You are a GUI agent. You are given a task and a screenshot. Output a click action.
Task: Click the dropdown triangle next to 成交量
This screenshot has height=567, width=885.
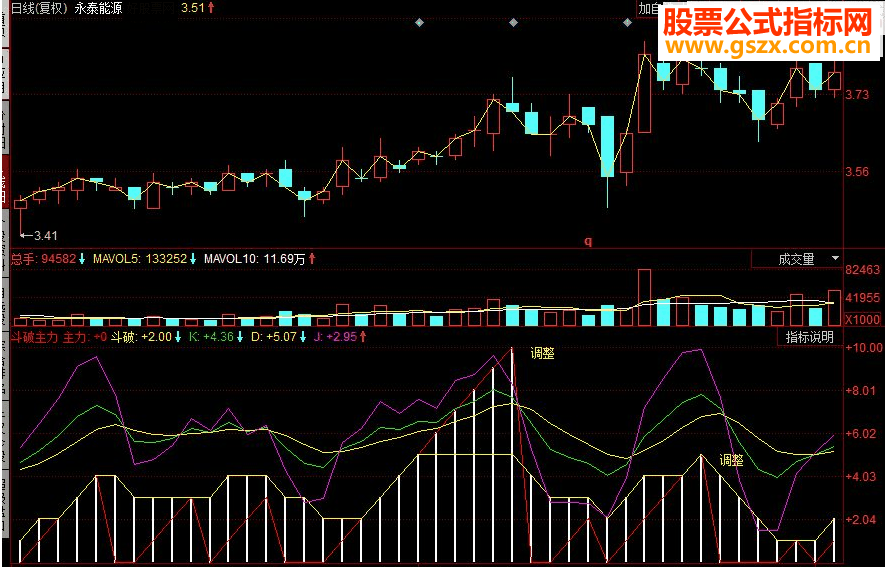click(x=835, y=258)
